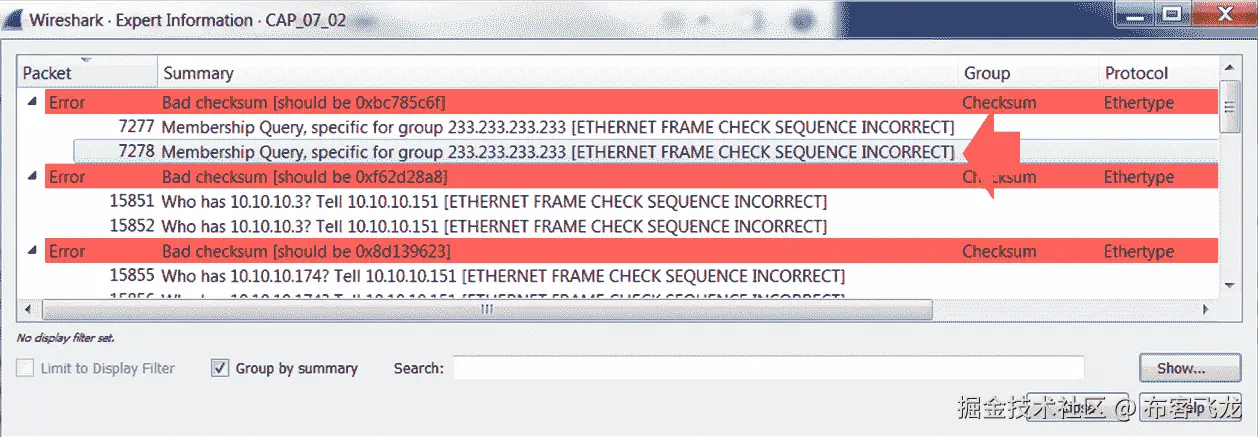Click 'Bad checksum [should be 0xbc785c6f]' text

click(303, 102)
